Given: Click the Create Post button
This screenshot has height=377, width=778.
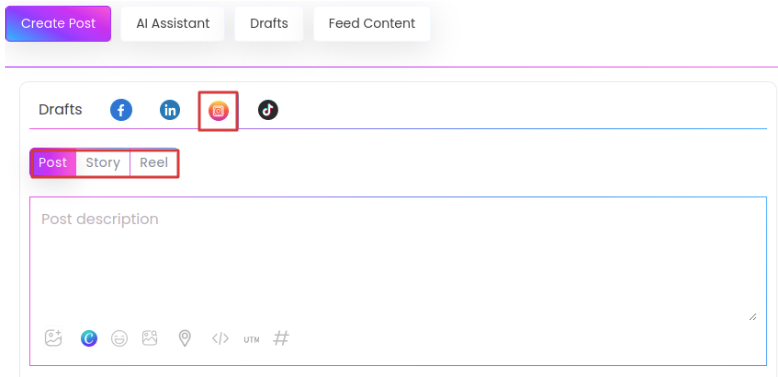Looking at the screenshot, I should point(58,24).
